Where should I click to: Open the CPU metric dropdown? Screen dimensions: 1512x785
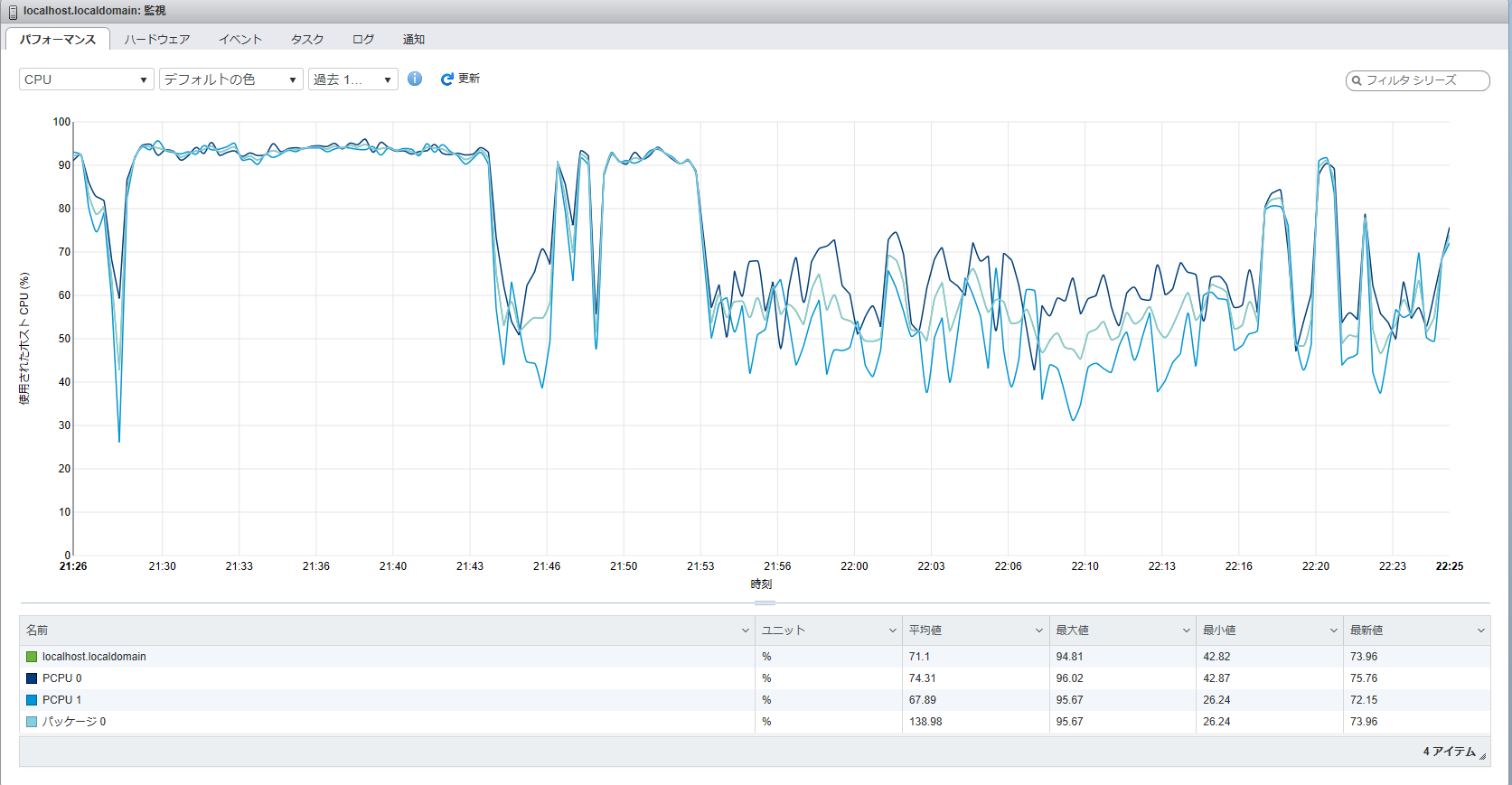[86, 79]
